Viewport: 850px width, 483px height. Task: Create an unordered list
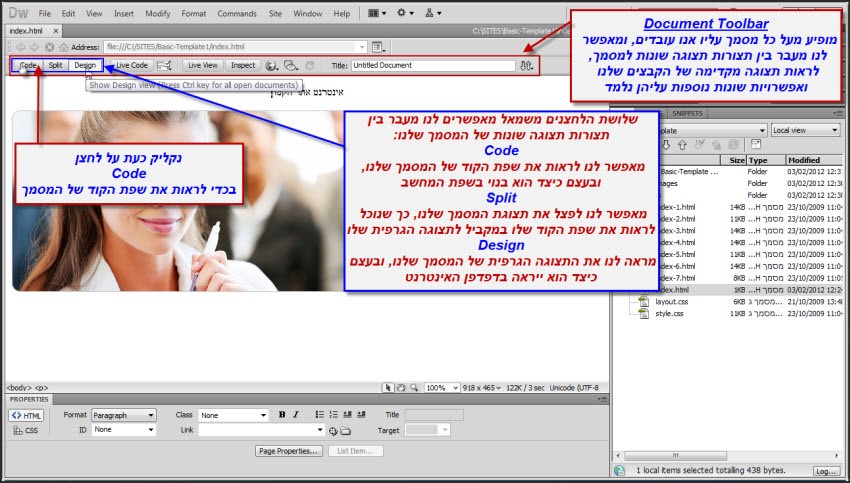pyautogui.click(x=320, y=415)
